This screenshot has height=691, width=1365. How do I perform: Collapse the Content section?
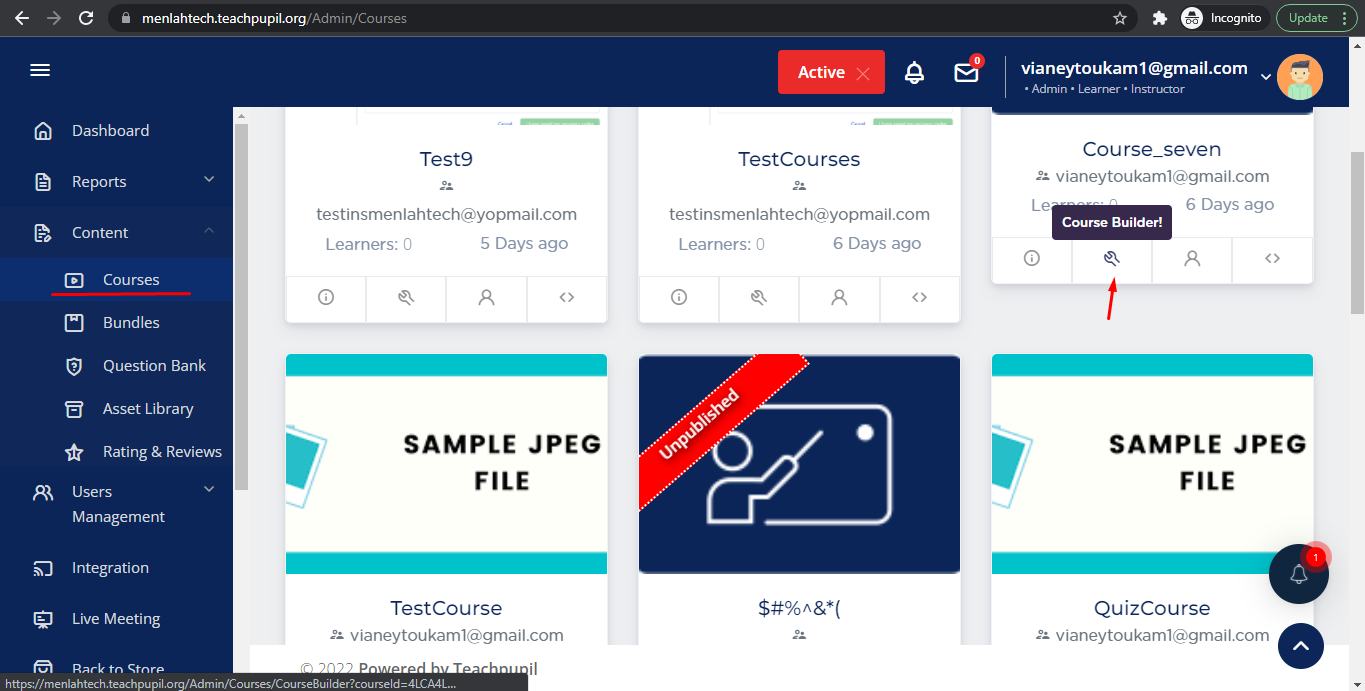tap(209, 231)
